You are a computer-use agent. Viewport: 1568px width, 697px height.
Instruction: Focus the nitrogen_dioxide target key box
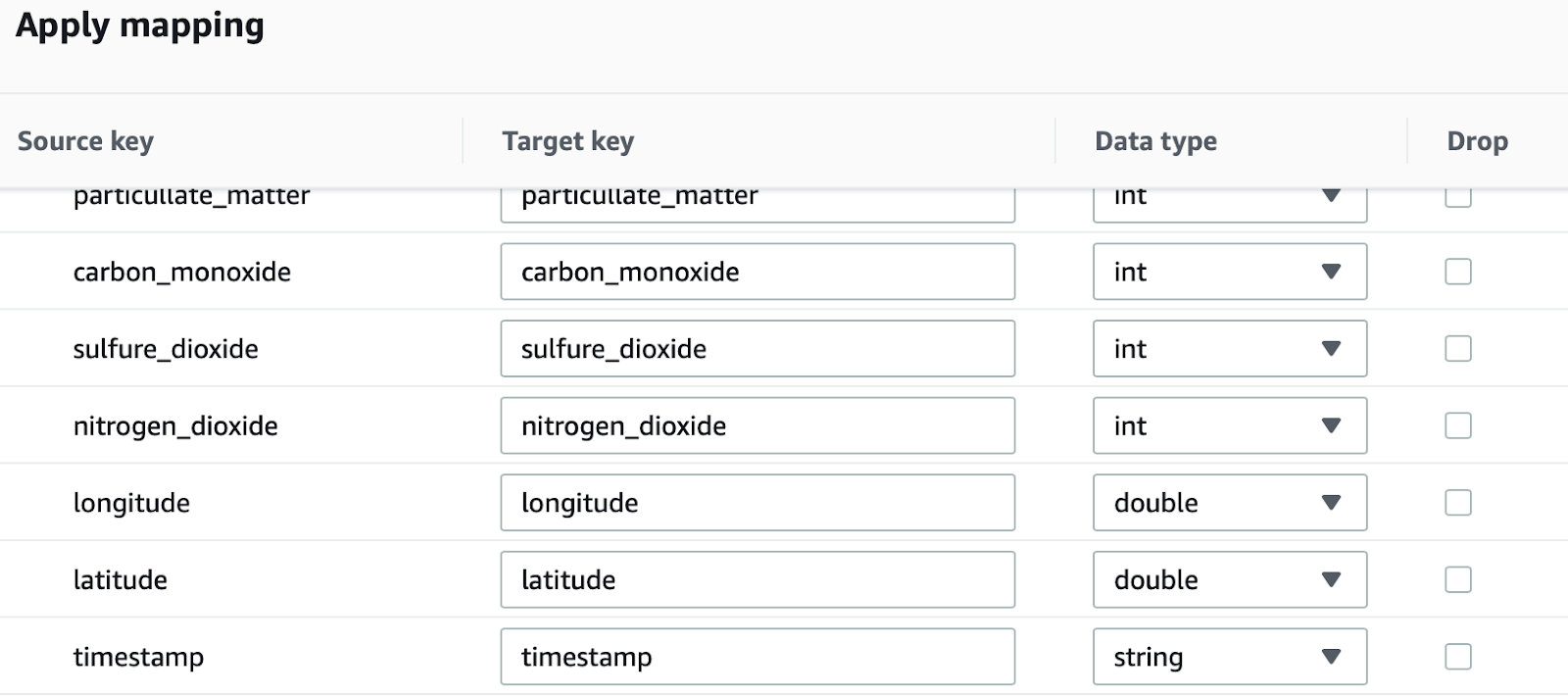pyautogui.click(x=757, y=425)
